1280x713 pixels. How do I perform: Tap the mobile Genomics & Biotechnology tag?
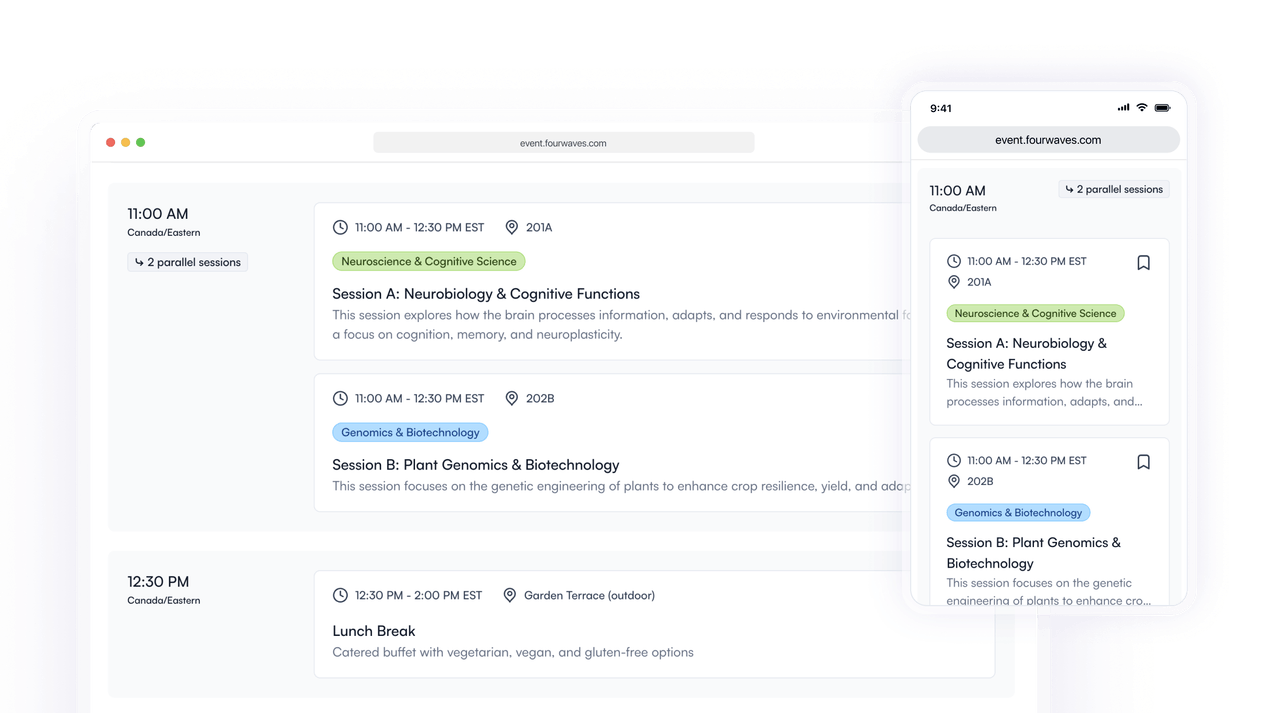coord(1018,512)
